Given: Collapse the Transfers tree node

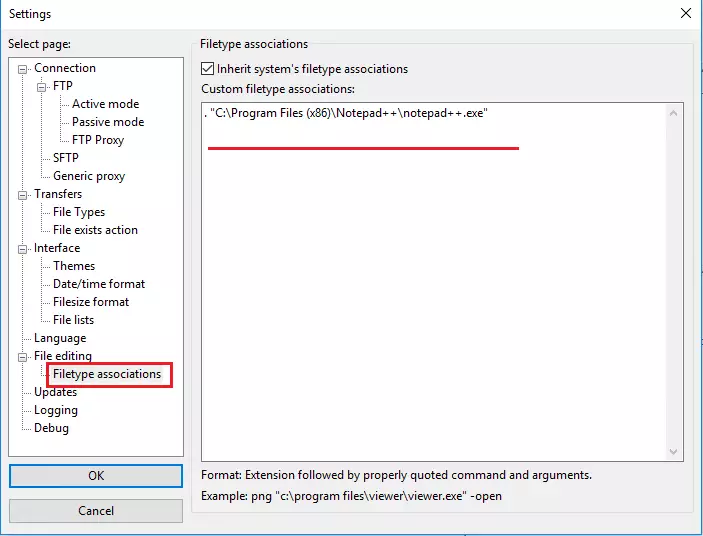Looking at the screenshot, I should click(x=22, y=195).
